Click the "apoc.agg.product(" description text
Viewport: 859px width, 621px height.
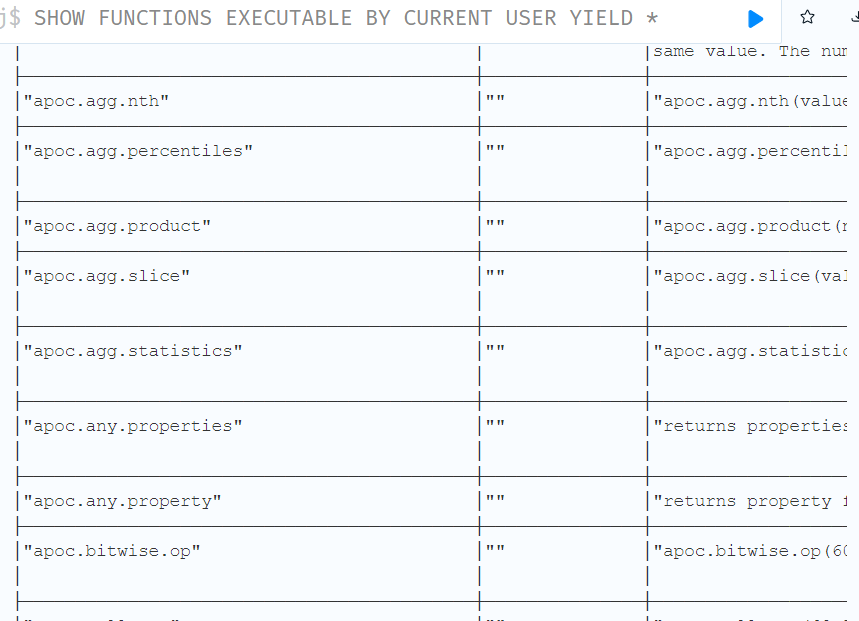(x=750, y=226)
